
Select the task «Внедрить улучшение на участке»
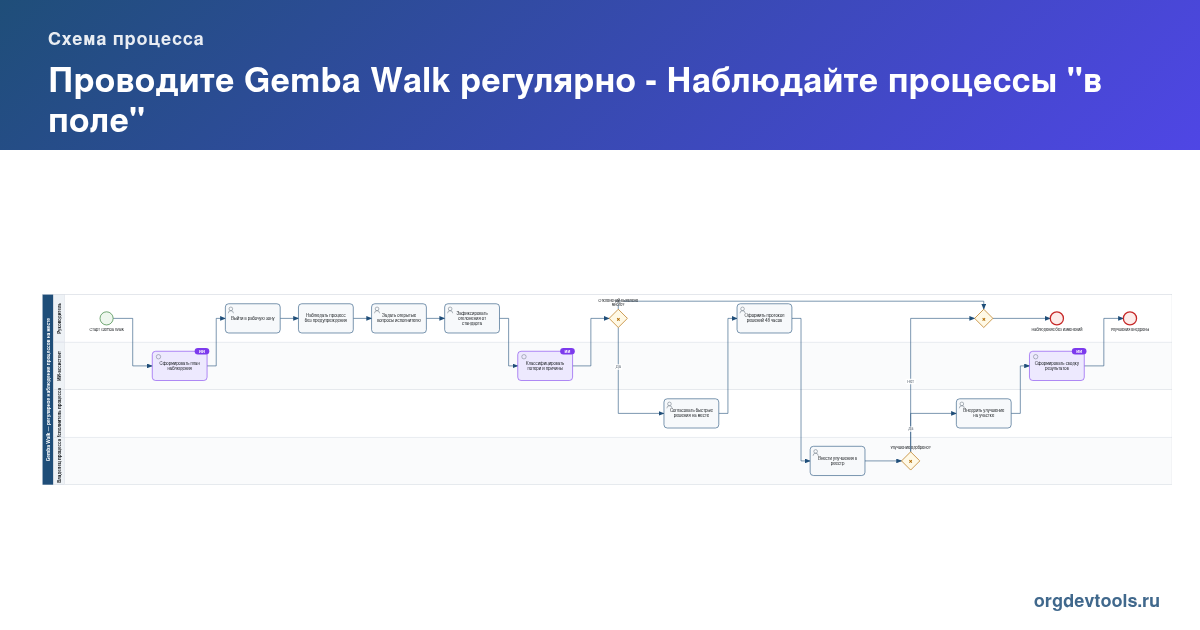point(983,413)
